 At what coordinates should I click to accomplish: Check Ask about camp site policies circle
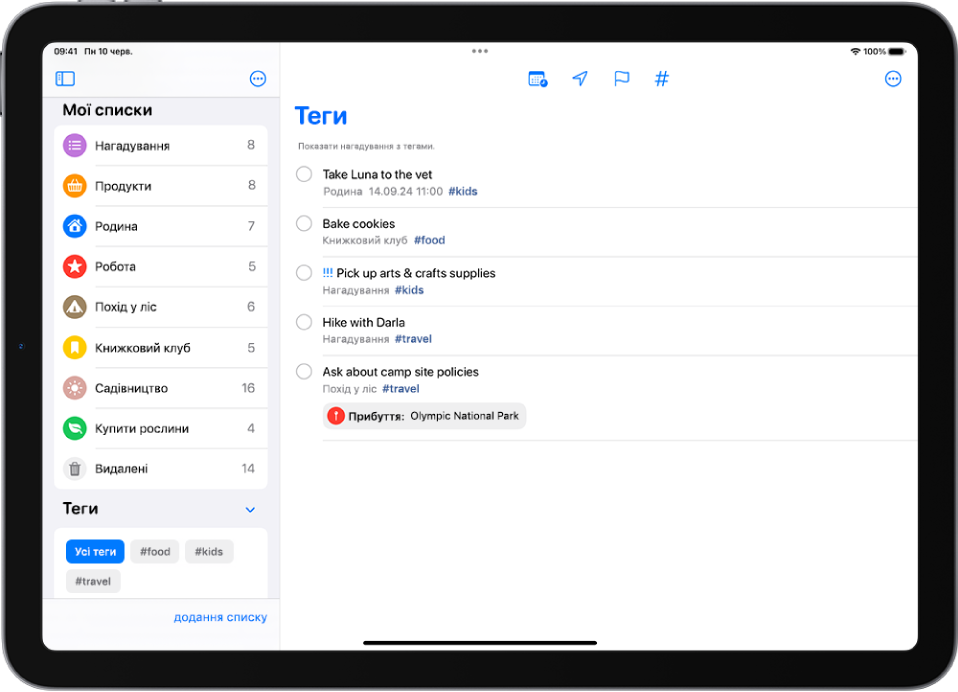(304, 371)
